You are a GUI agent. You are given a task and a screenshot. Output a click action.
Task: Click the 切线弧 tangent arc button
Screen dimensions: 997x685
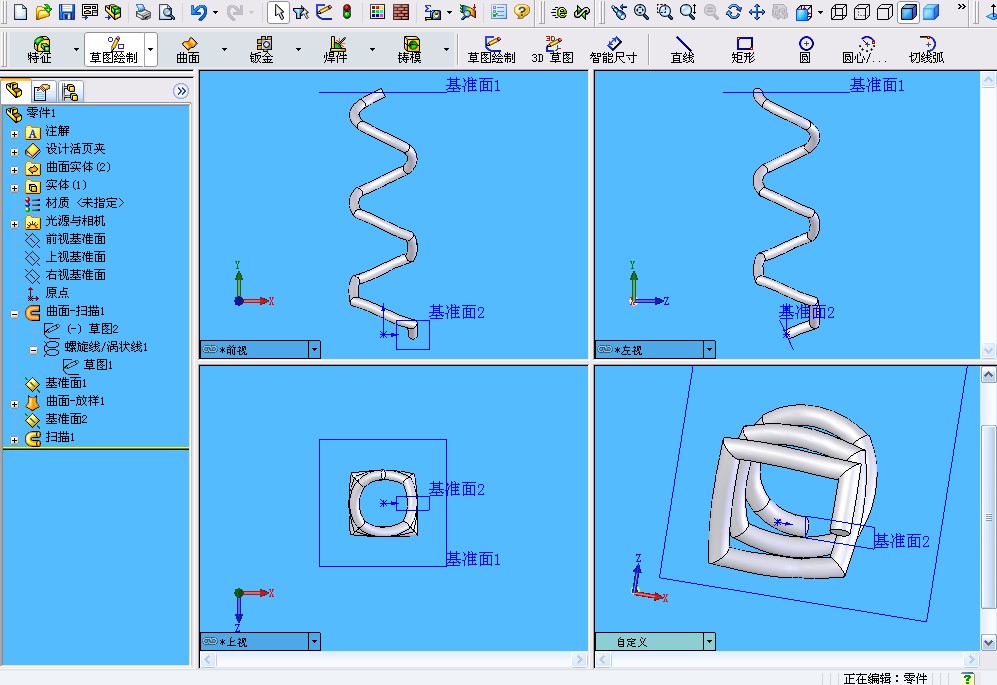coord(926,50)
